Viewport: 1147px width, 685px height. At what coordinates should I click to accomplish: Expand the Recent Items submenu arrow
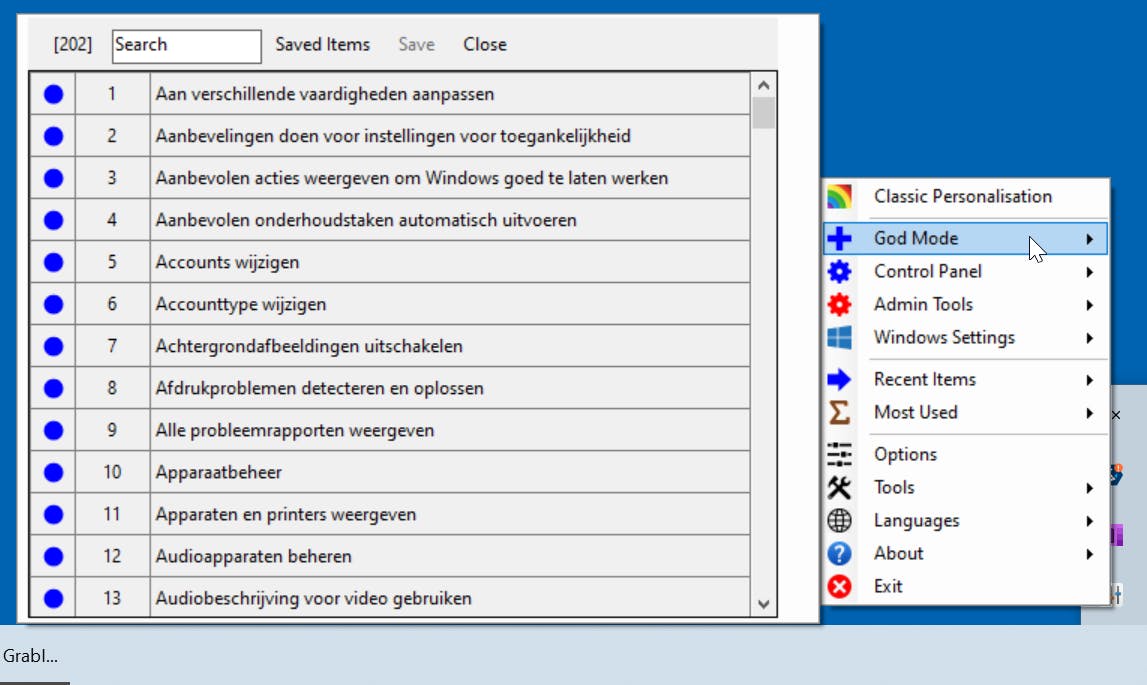tap(1090, 380)
